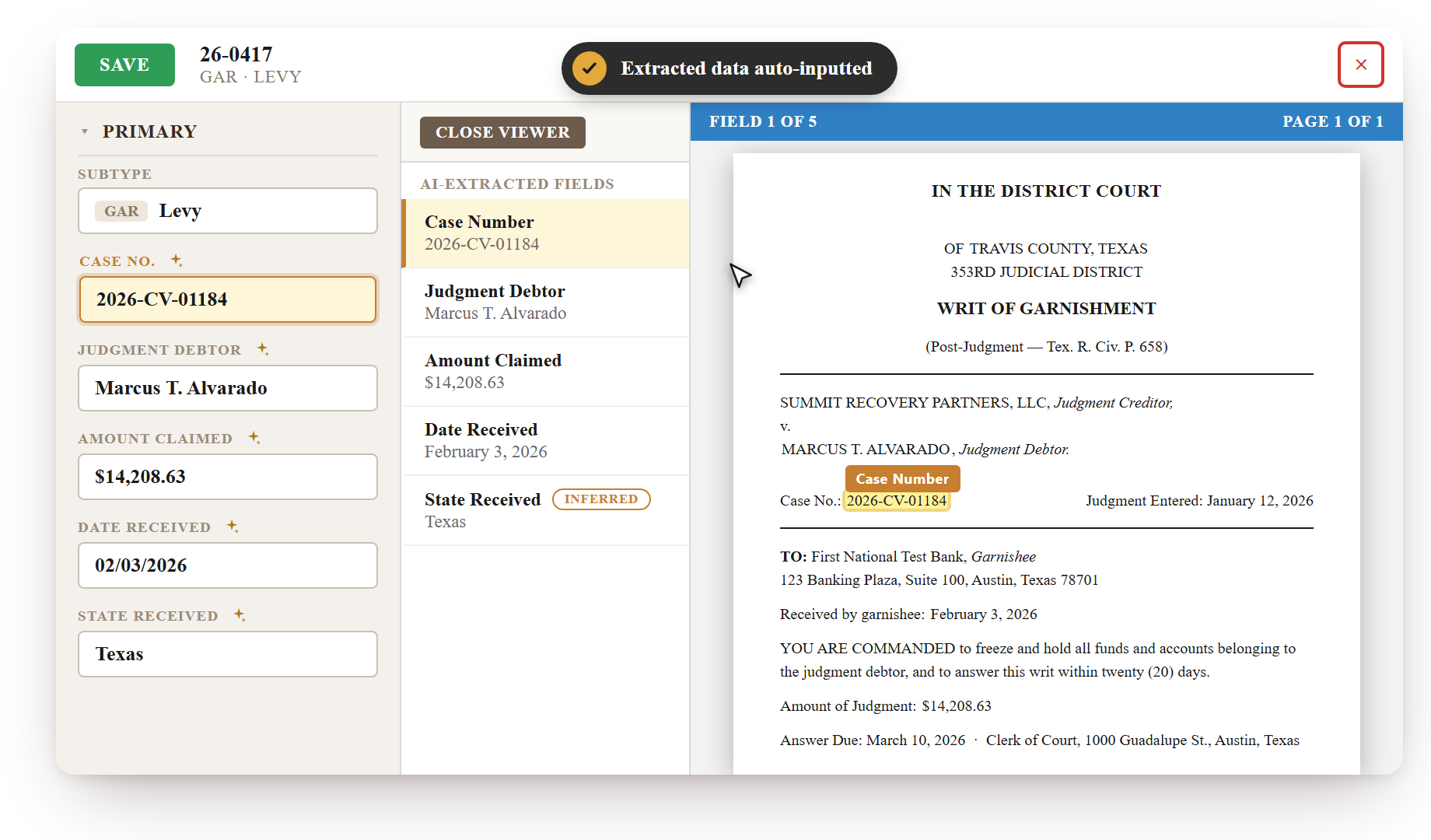Image resolution: width=1431 pixels, height=840 pixels.
Task: Click 'Judgment Entered: January 12, 2026' text
Action: 1199,501
